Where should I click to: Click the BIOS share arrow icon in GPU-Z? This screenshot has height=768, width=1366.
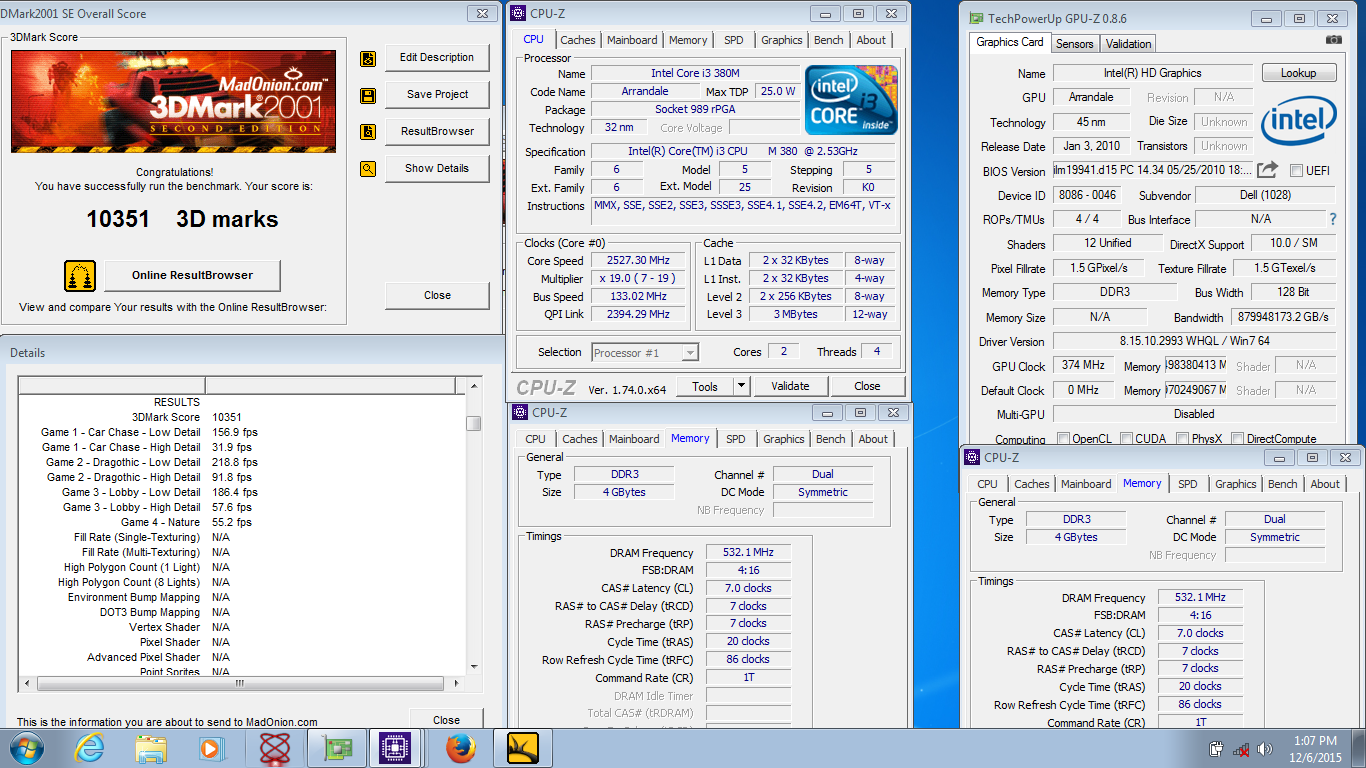click(x=1268, y=170)
